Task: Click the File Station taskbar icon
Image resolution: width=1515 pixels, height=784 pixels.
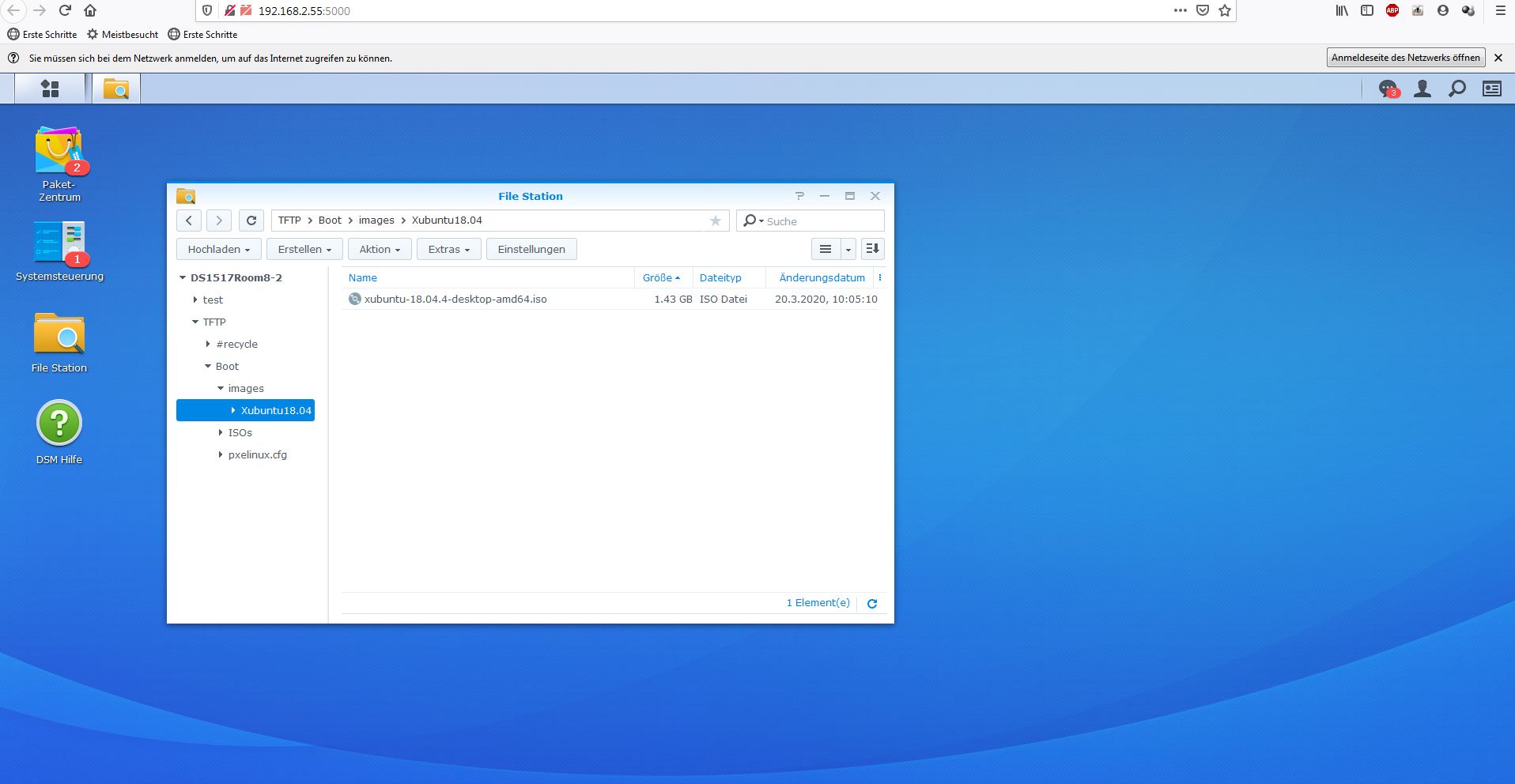Action: click(x=116, y=89)
